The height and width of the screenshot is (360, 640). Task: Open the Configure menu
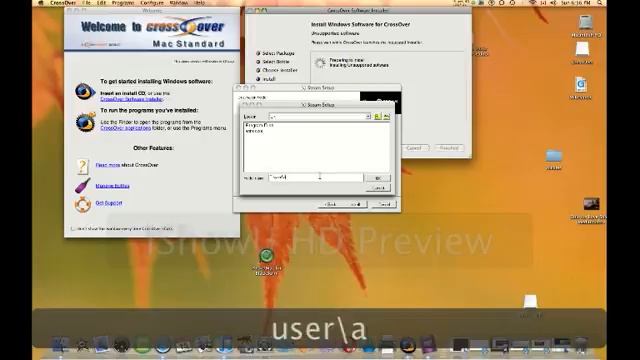tap(152, 2)
